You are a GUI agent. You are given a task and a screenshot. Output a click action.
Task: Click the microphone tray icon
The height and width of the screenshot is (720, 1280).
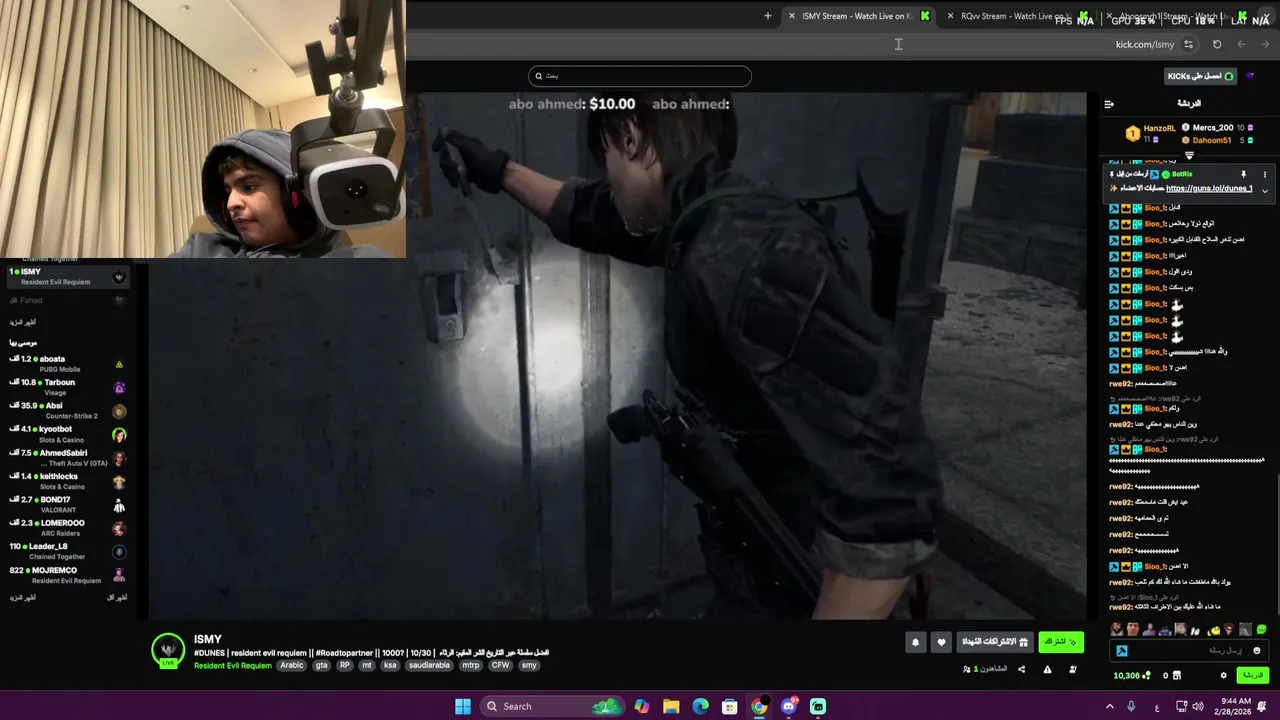coord(1131,706)
